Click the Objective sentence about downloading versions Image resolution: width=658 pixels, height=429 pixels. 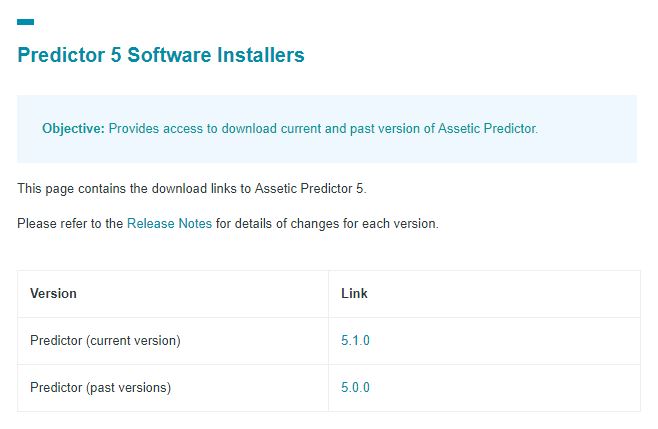323,128
